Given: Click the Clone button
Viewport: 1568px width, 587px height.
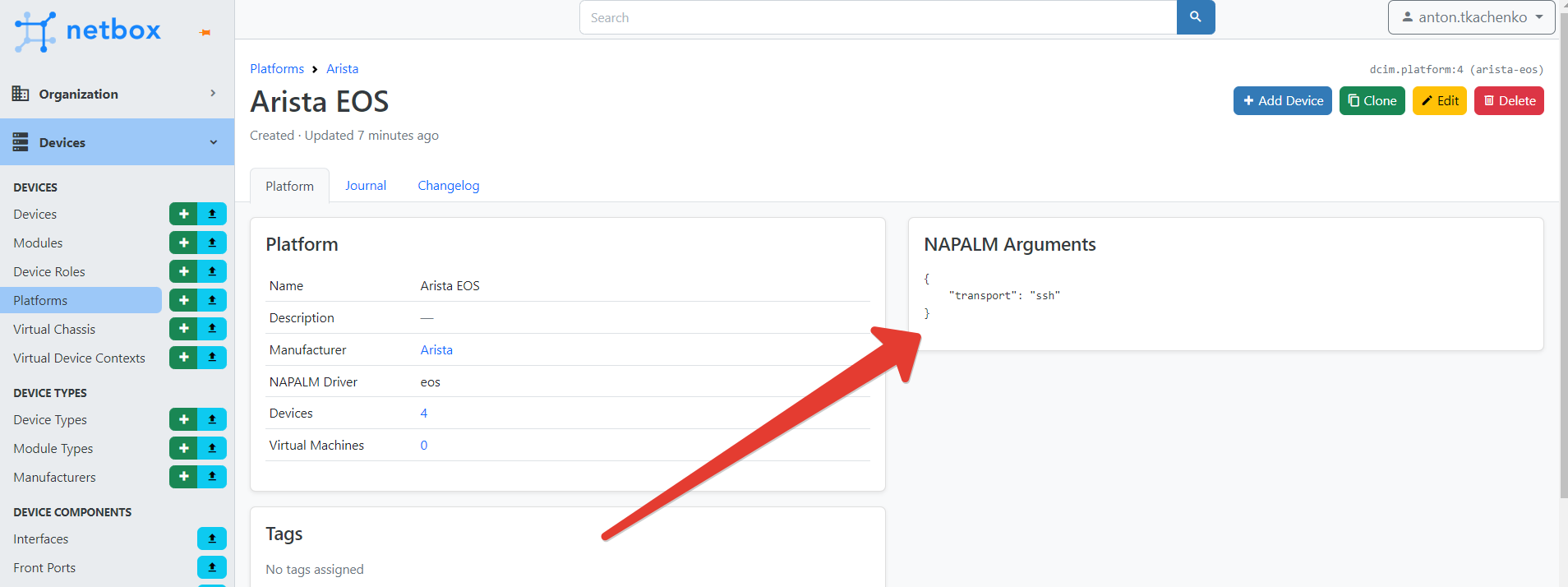Looking at the screenshot, I should tap(1372, 100).
